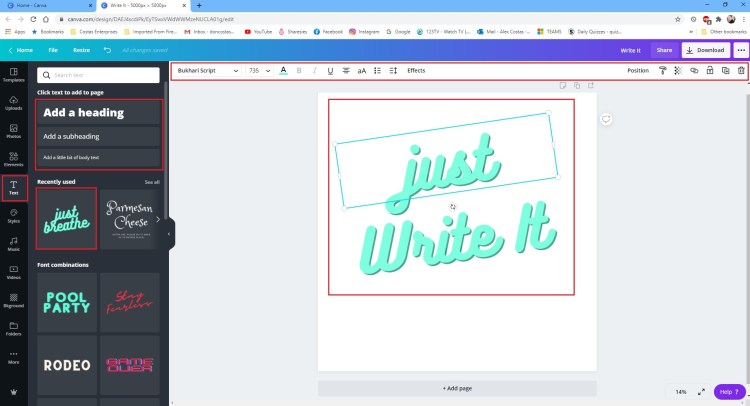Open the File menu

click(53, 49)
